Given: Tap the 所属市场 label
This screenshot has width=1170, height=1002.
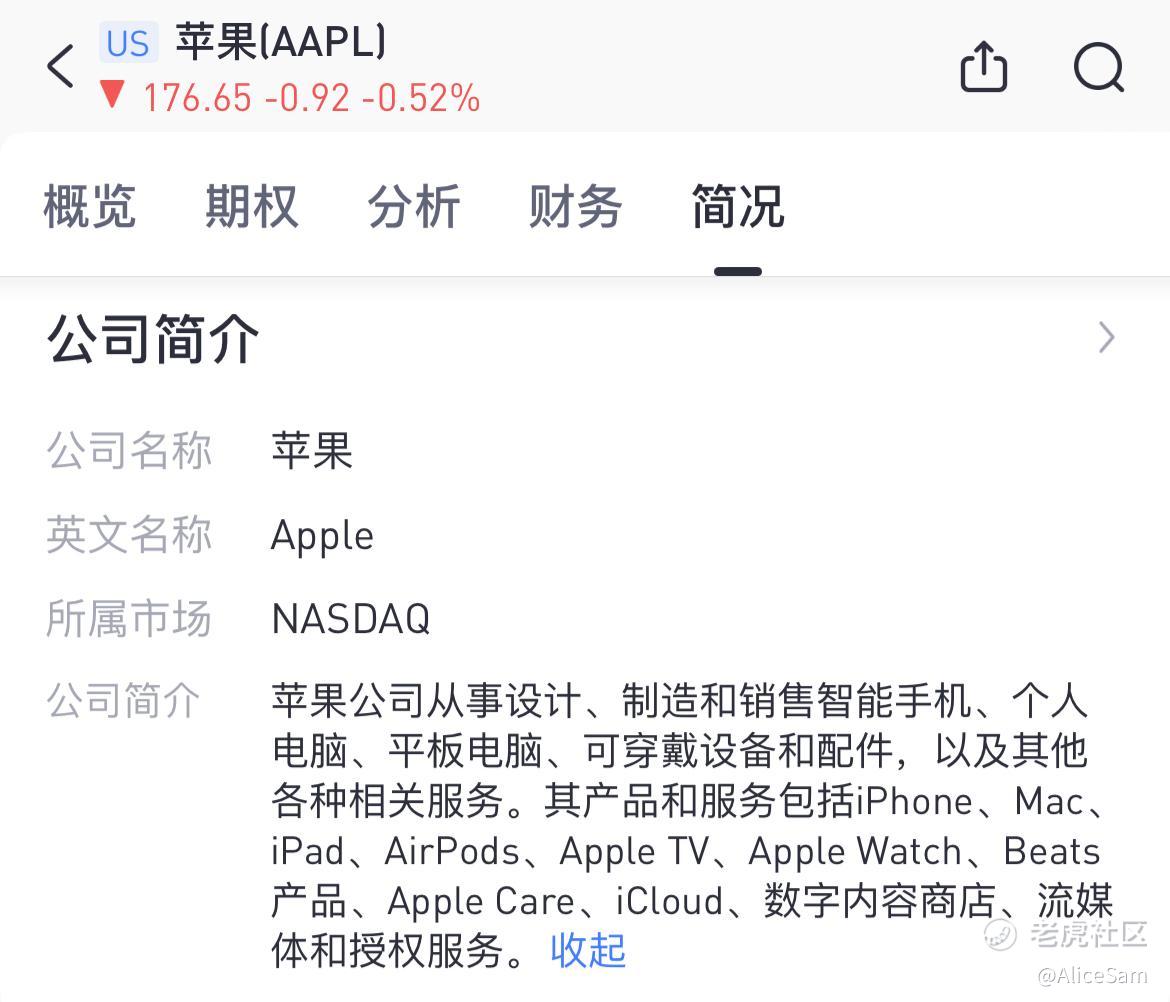Looking at the screenshot, I should (129, 619).
